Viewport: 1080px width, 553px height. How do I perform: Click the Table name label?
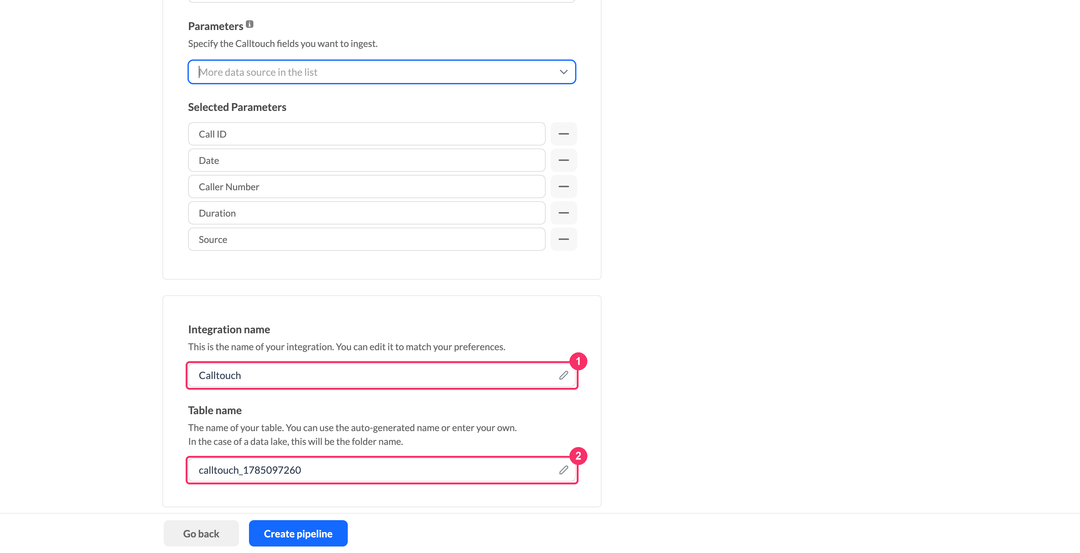[x=215, y=410]
